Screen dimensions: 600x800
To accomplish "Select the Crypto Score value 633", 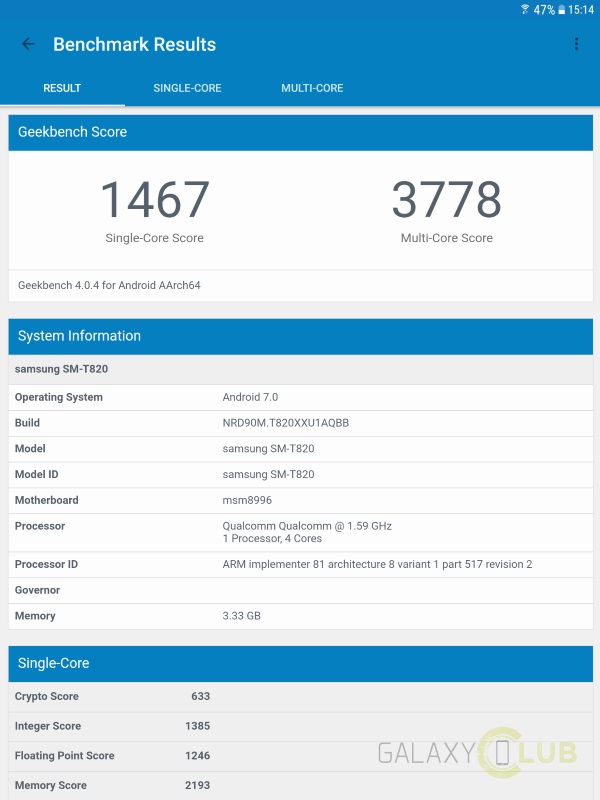I will [x=201, y=696].
